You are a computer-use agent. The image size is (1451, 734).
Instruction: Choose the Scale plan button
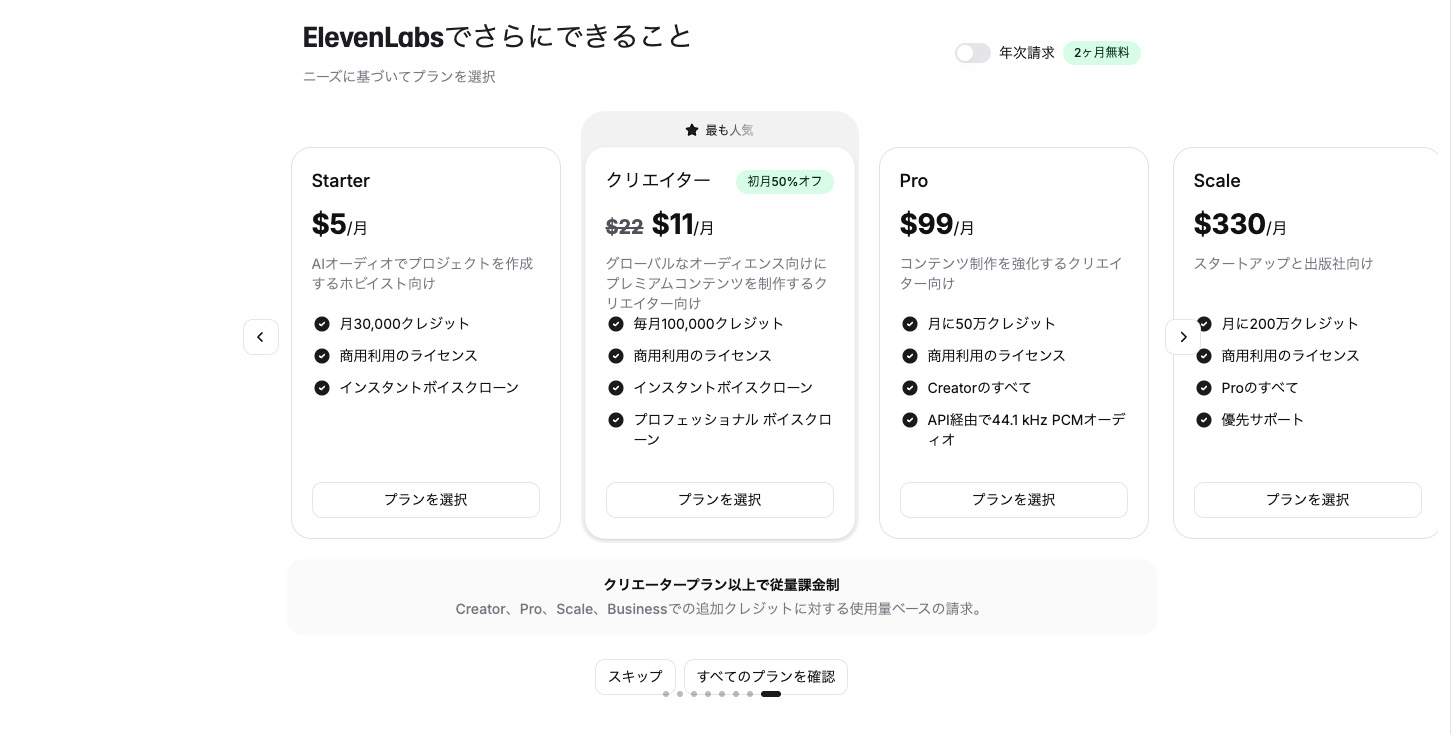(1308, 500)
